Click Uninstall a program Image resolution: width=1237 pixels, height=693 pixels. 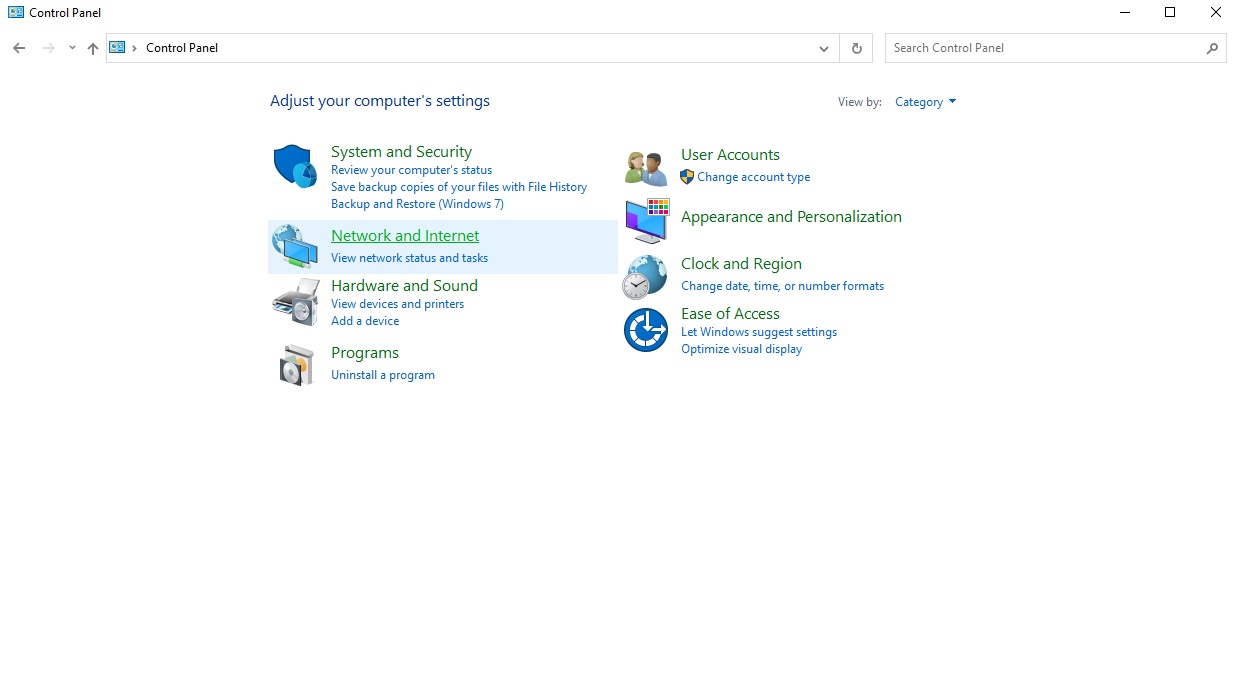[383, 375]
